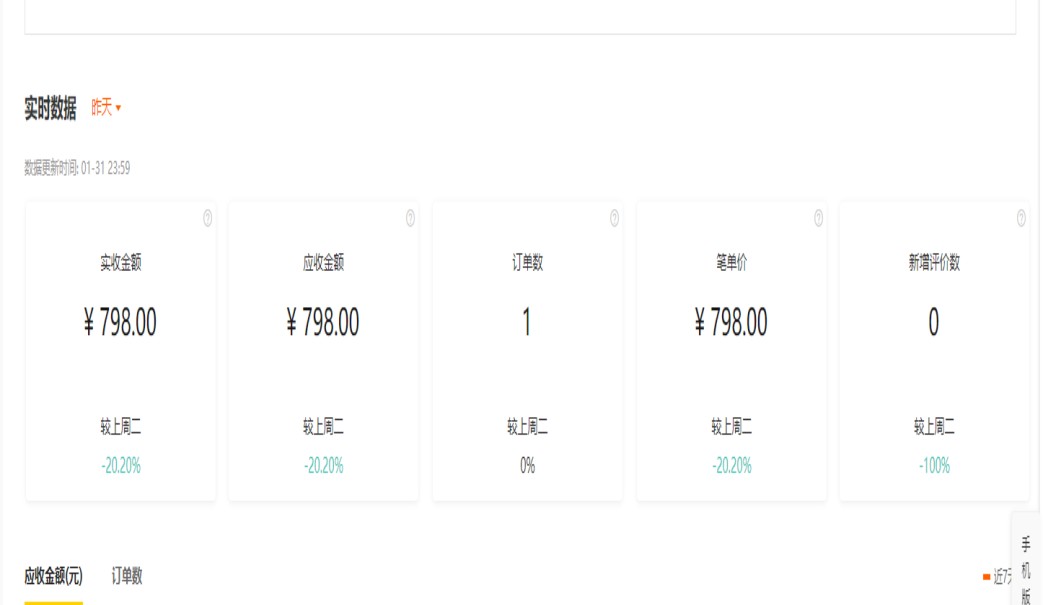Click the help icon on 新增评价数 card

[1021, 219]
